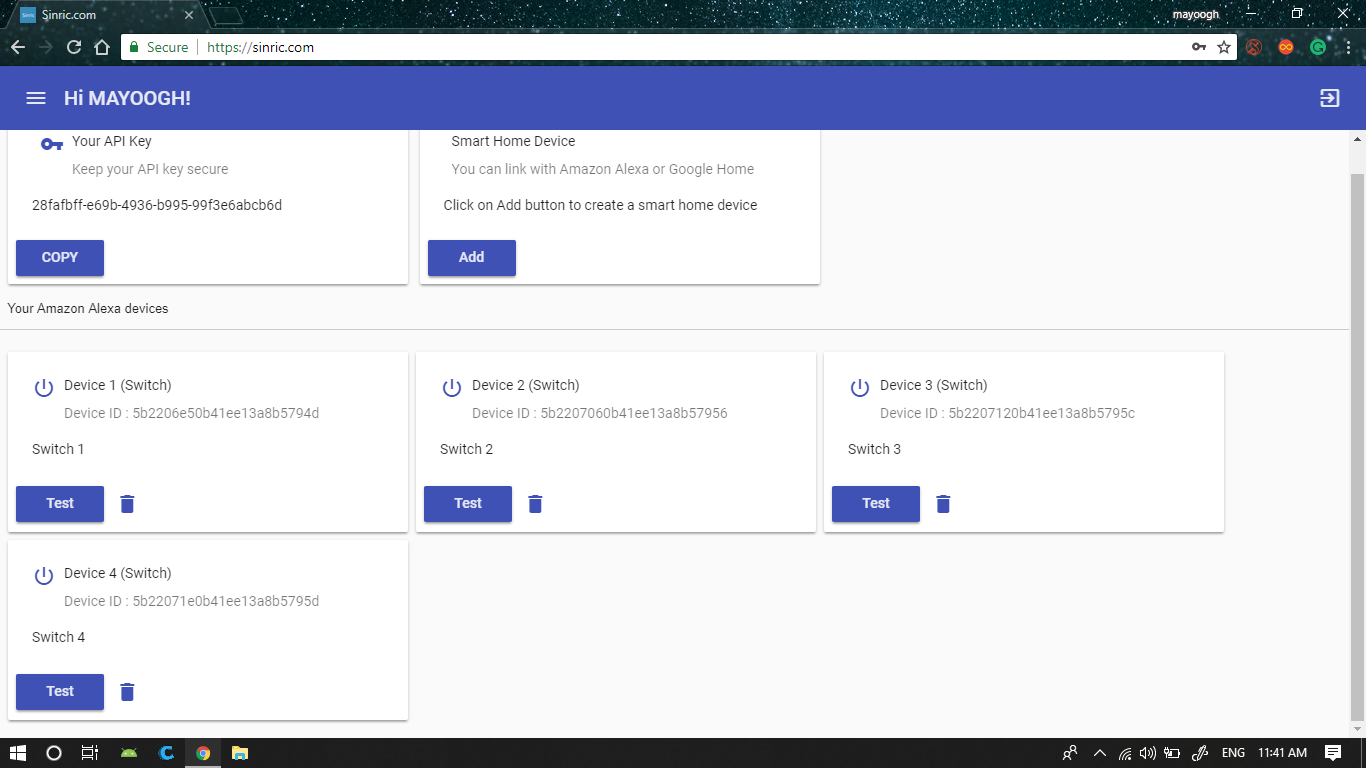Go back in browser history
Screen dimensions: 1366x768
[x=18, y=47]
